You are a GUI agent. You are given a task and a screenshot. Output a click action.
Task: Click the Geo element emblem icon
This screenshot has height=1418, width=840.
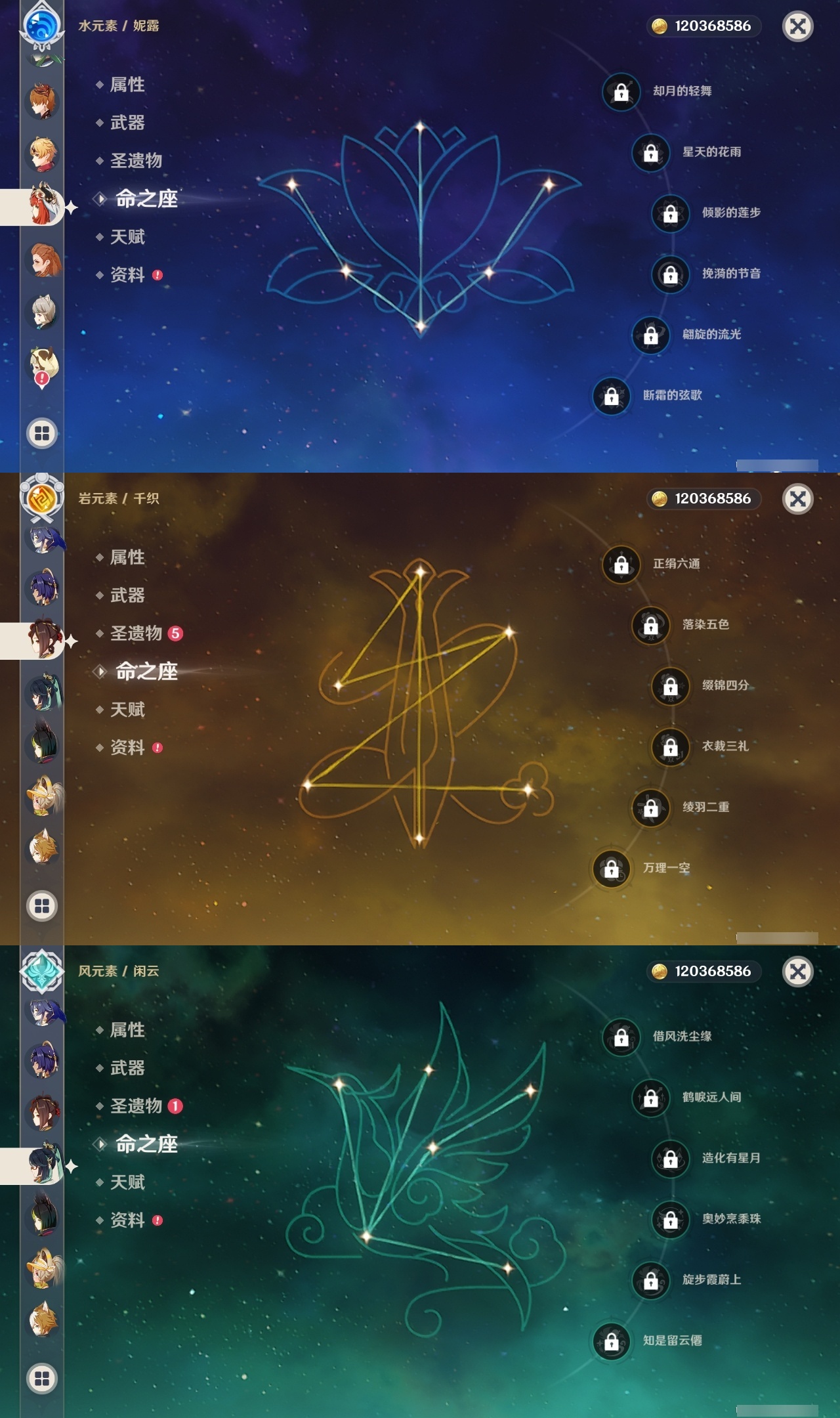coord(42,498)
